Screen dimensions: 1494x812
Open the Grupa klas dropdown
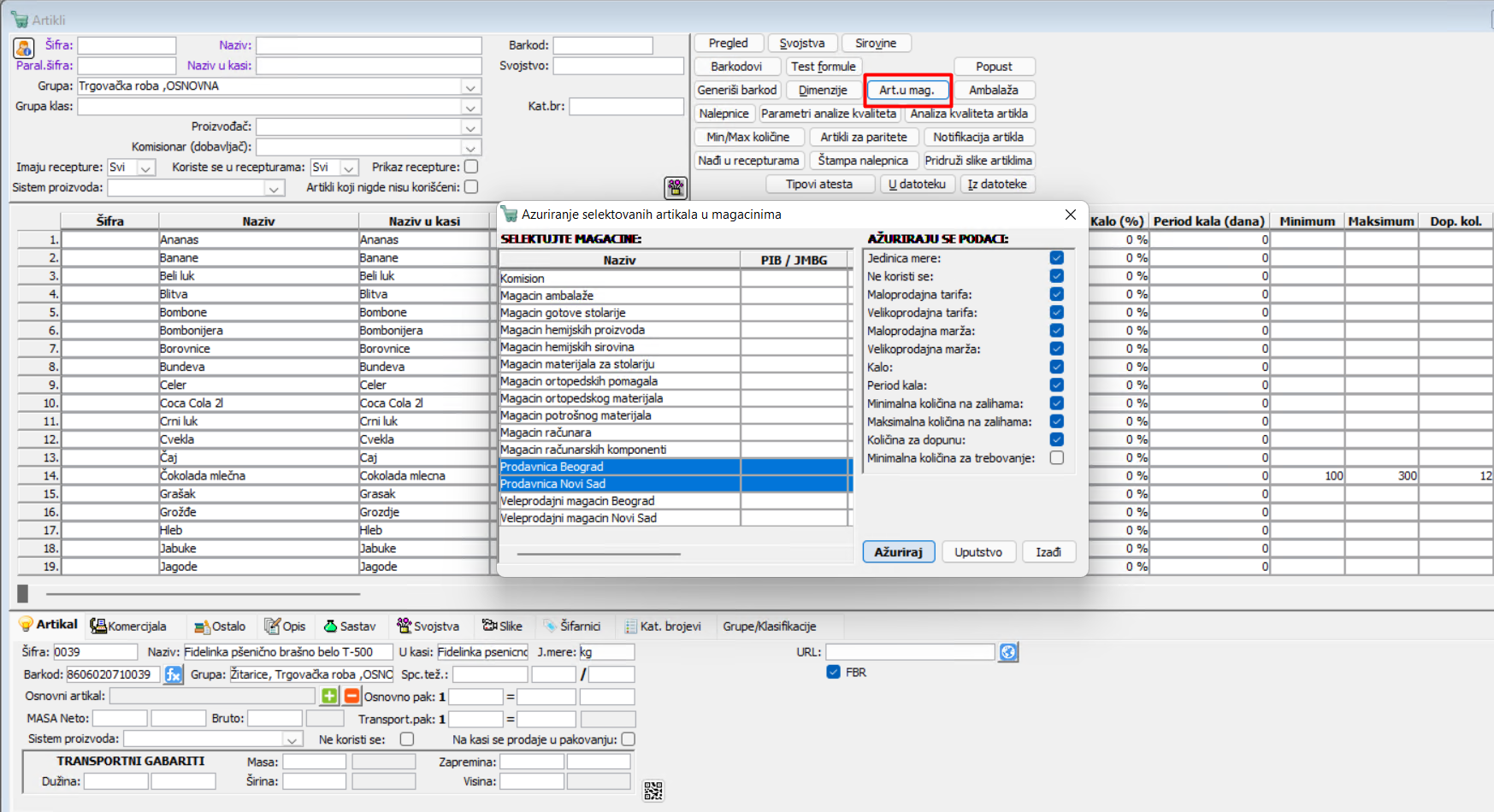tap(470, 107)
